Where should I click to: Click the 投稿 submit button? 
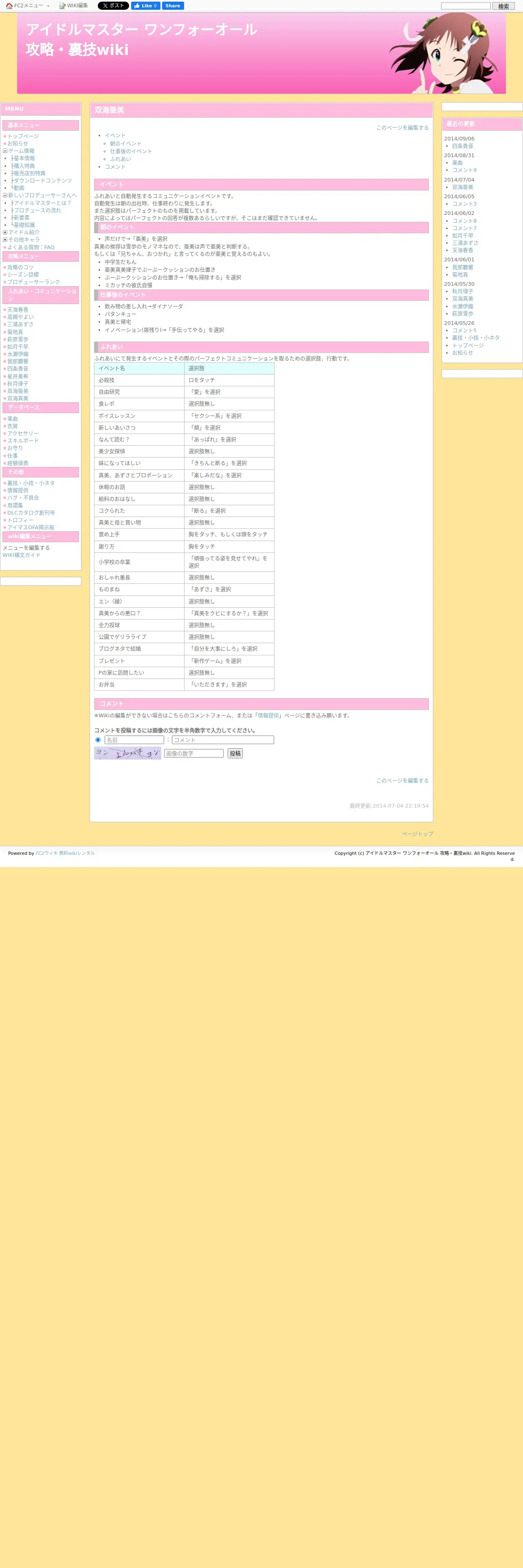(235, 753)
